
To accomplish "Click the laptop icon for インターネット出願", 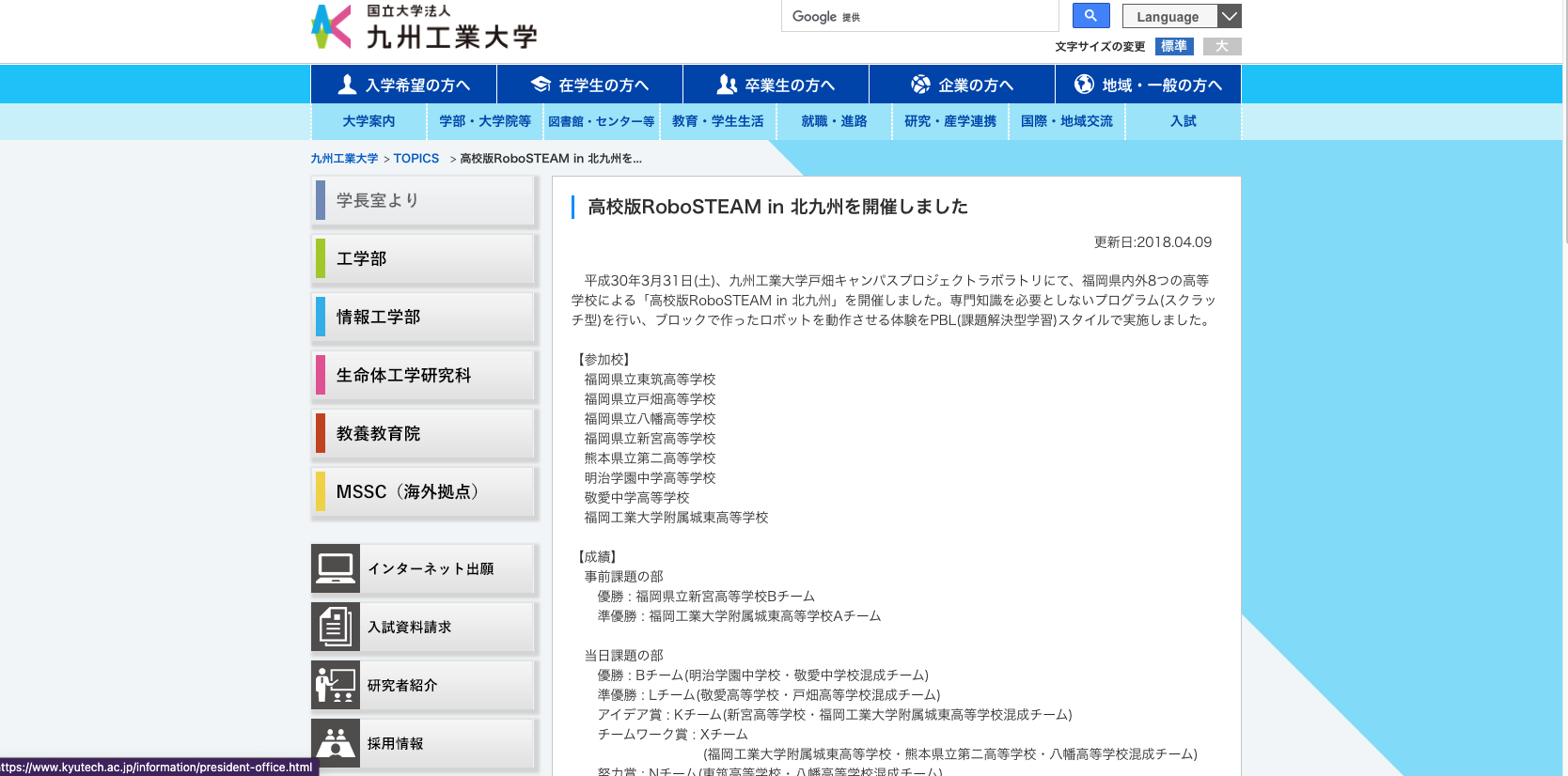I will tap(336, 568).
